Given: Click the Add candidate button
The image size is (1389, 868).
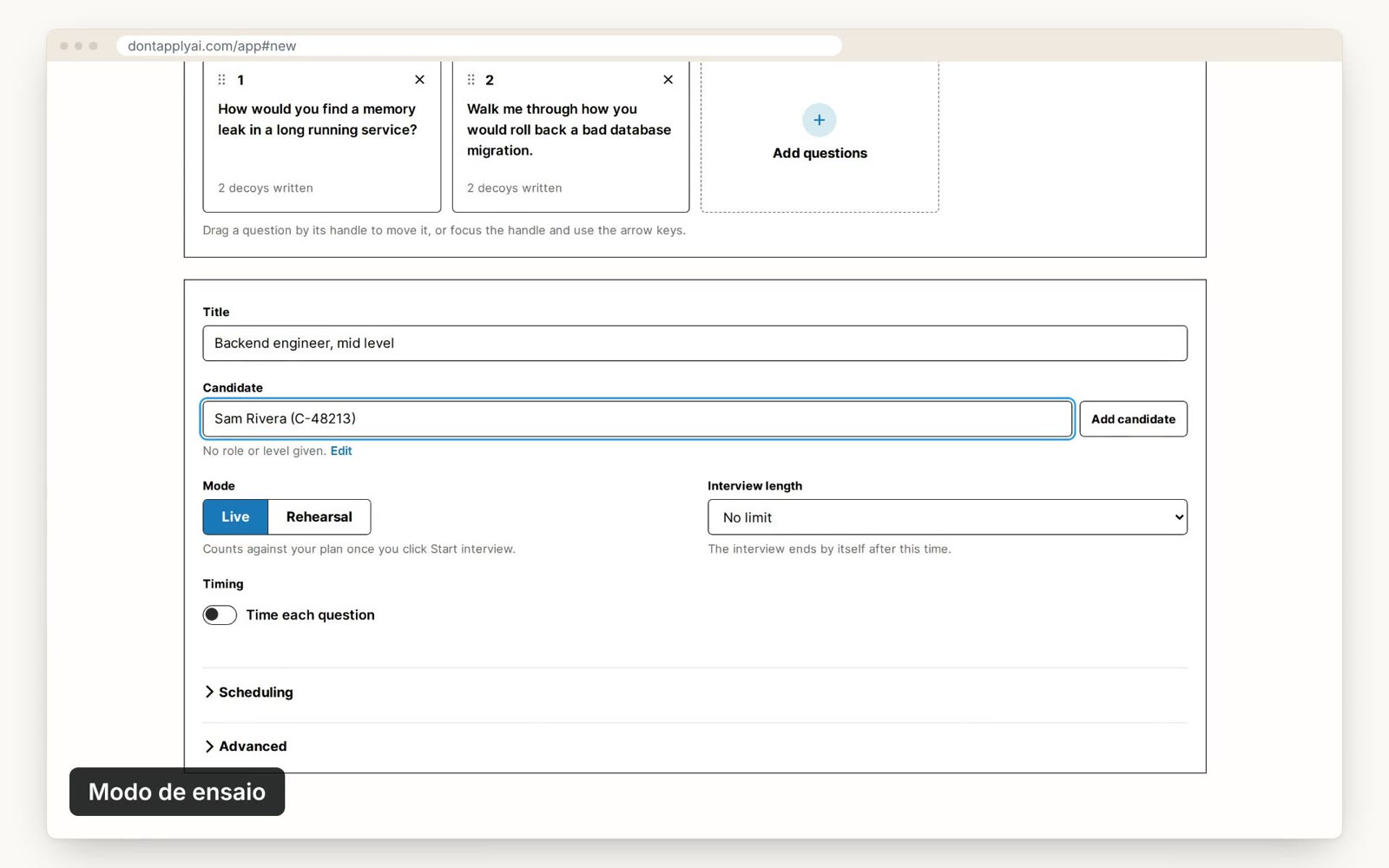Looking at the screenshot, I should 1133,418.
